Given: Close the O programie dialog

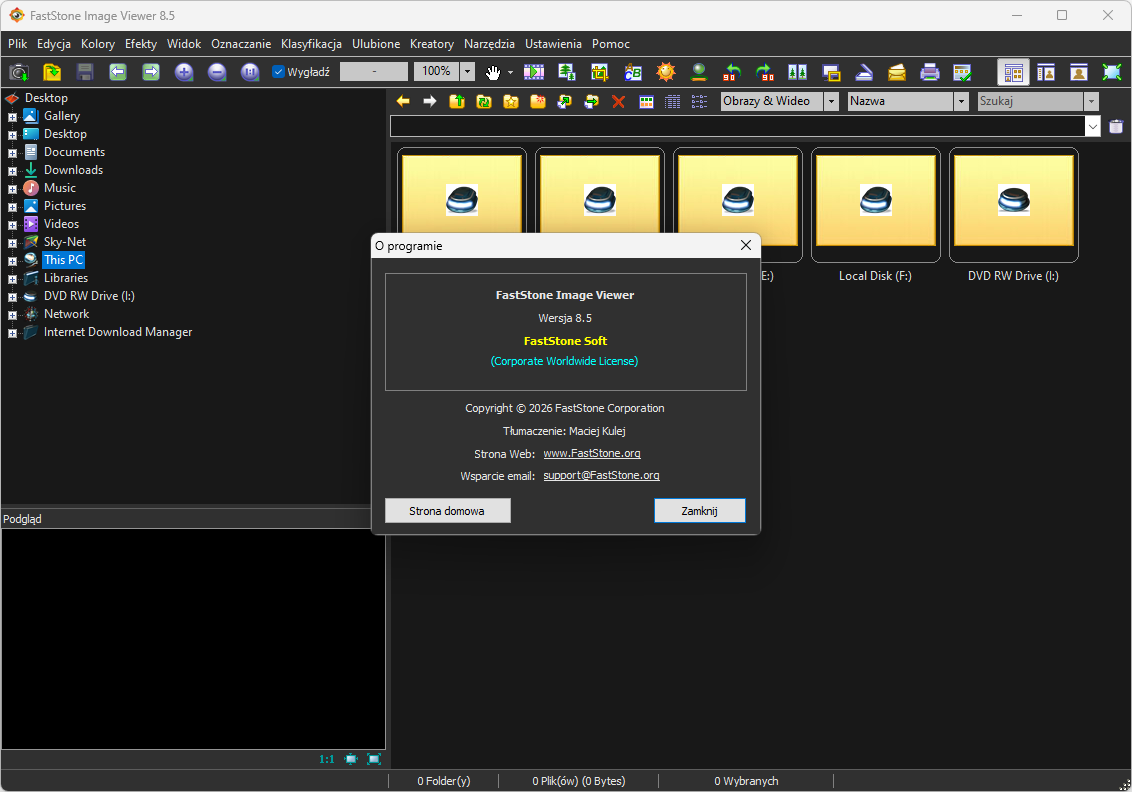Looking at the screenshot, I should (746, 245).
